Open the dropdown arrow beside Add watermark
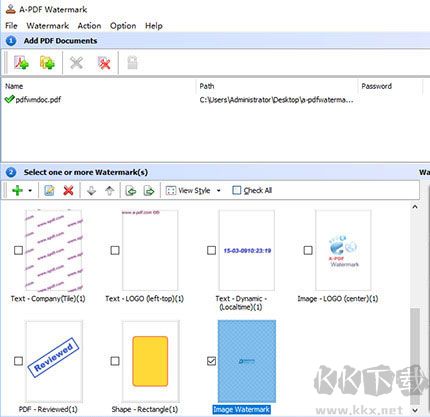 (30, 191)
